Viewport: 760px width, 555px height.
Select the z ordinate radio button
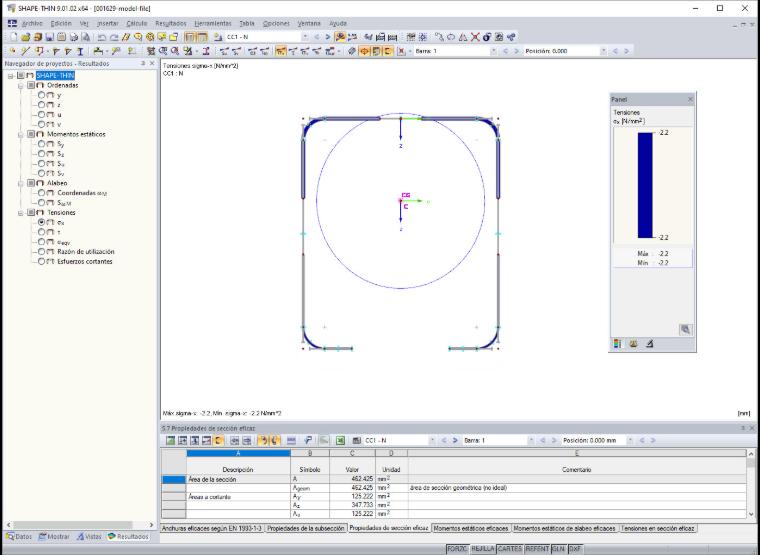click(x=42, y=105)
